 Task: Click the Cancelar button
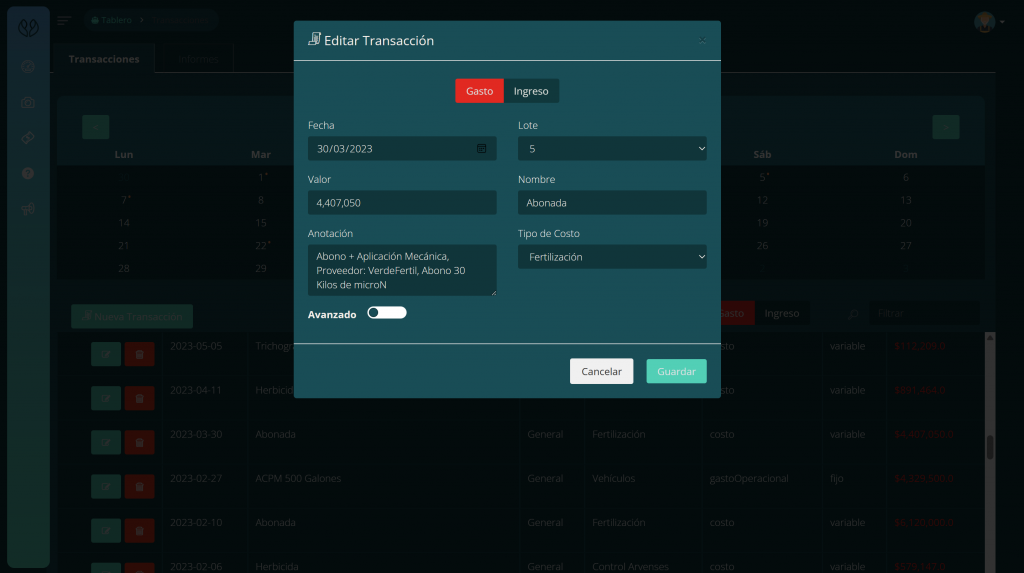pyautogui.click(x=601, y=371)
